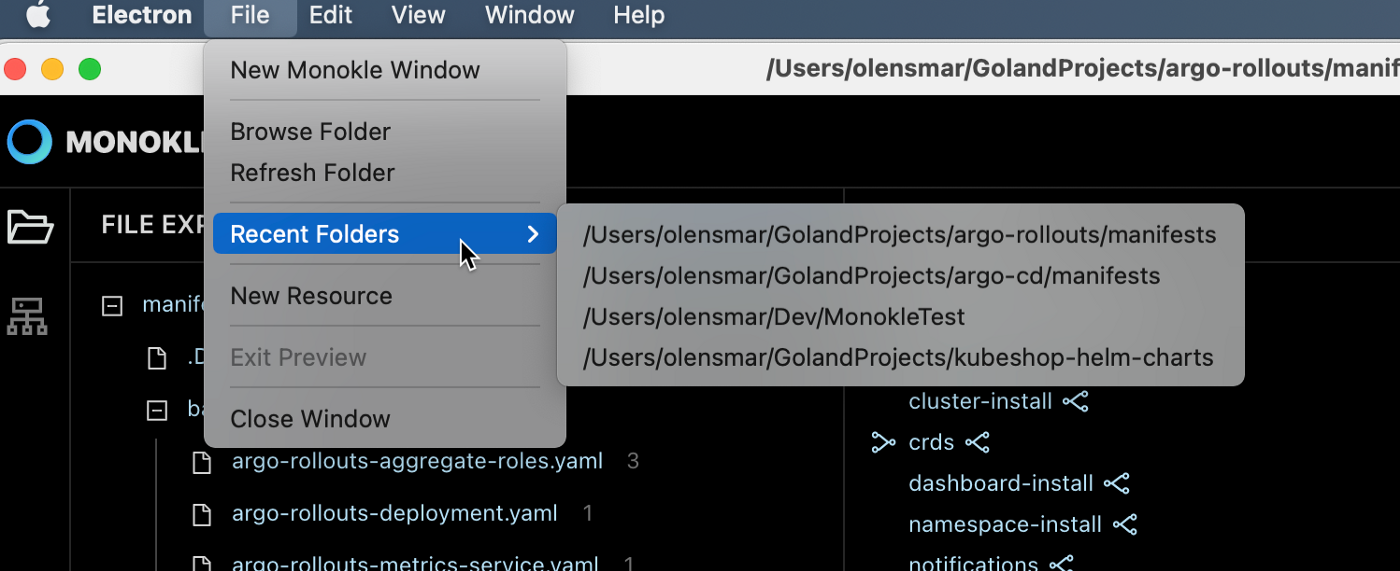The image size is (1400, 571).
Task: Open the Window menu
Action: (529, 15)
